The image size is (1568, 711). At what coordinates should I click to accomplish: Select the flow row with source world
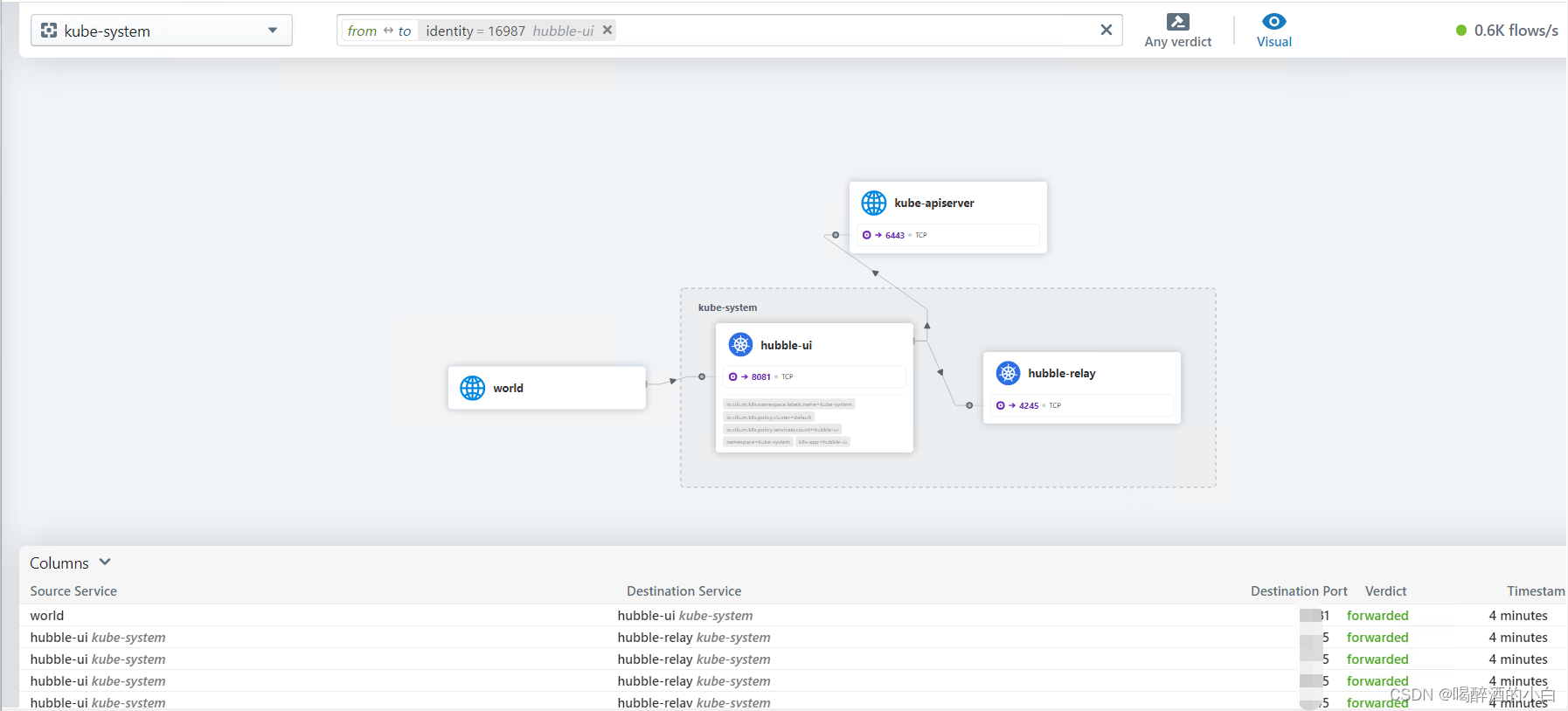792,615
